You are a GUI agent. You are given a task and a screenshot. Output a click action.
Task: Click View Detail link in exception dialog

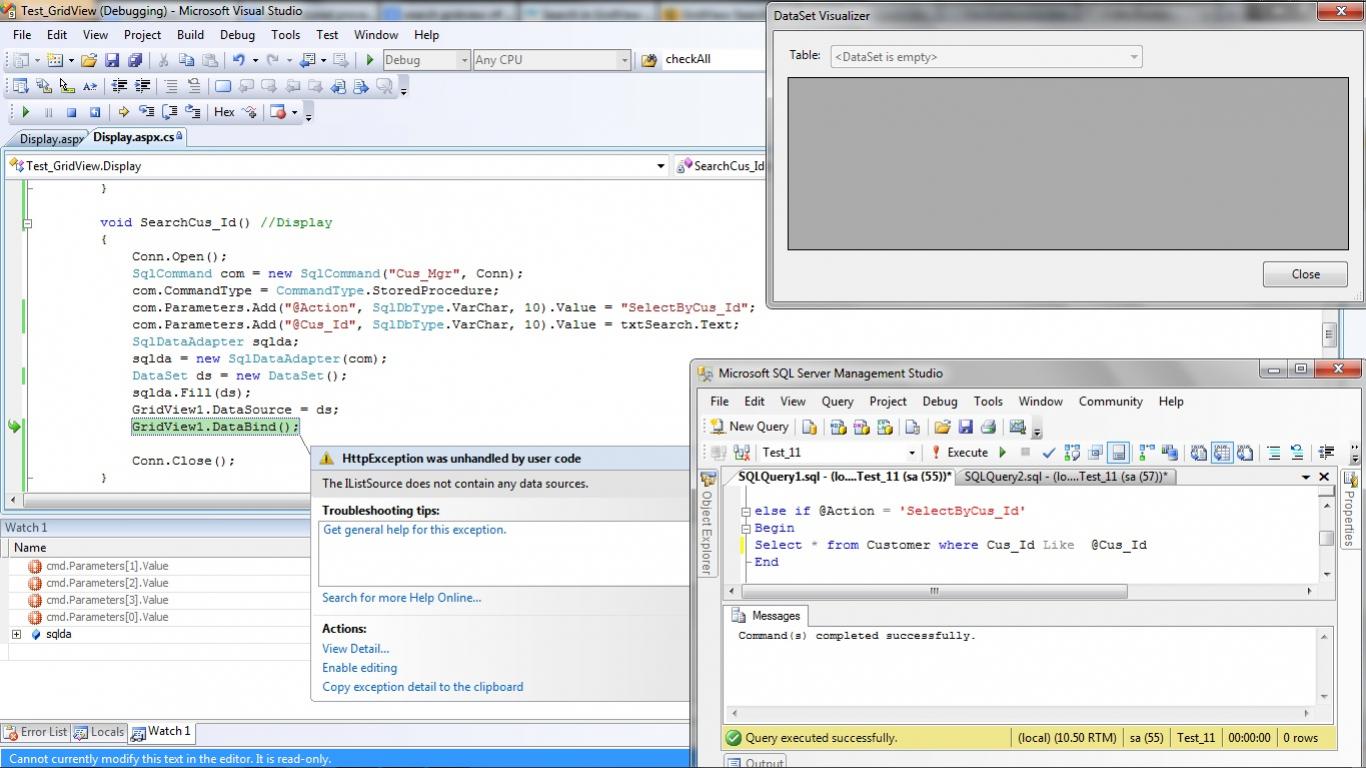(355, 649)
